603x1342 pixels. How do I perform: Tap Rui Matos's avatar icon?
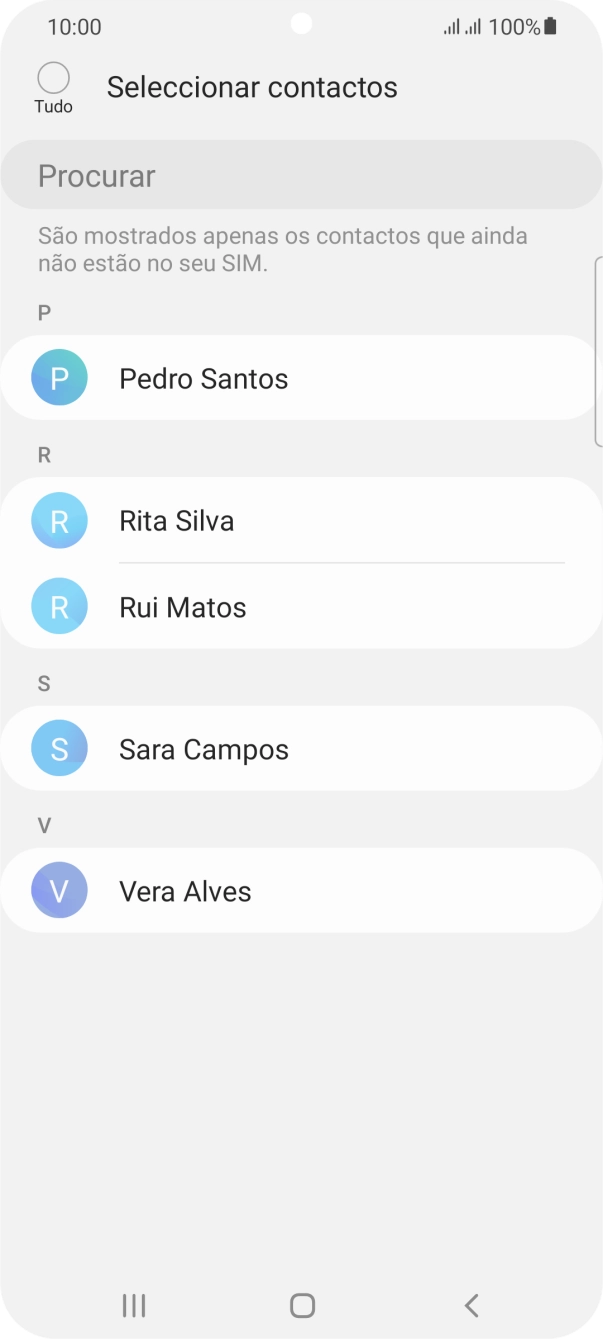pos(59,606)
